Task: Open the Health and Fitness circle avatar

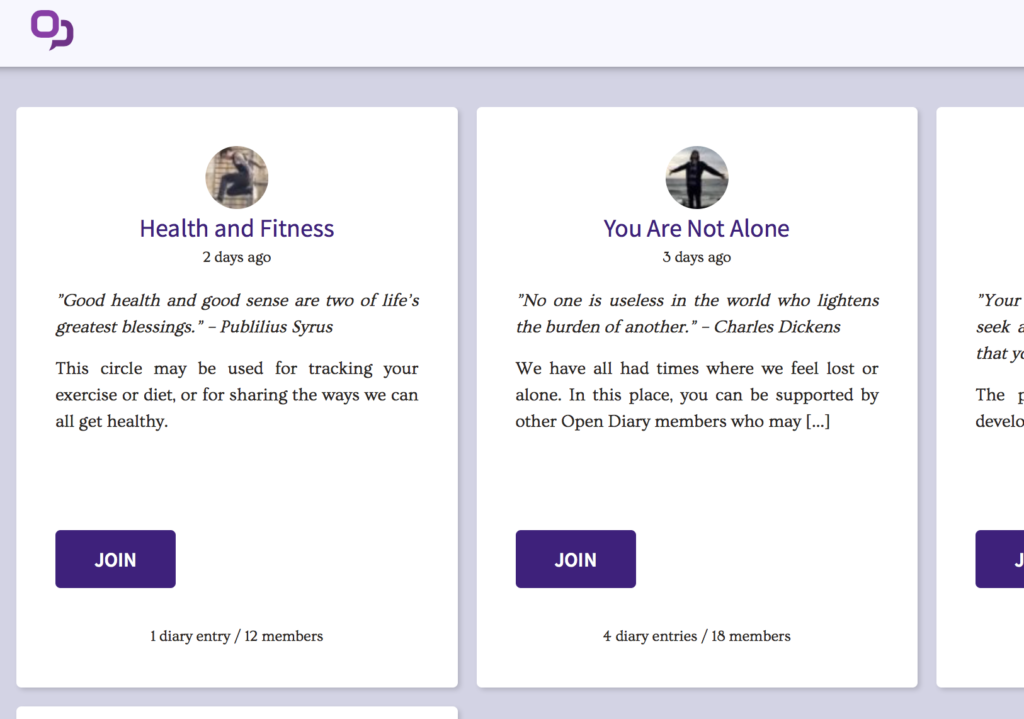Action: pos(237,178)
